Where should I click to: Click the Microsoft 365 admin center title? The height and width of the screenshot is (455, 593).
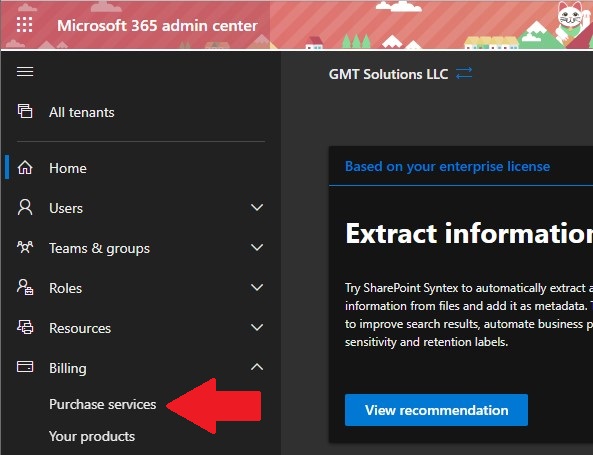[157, 26]
